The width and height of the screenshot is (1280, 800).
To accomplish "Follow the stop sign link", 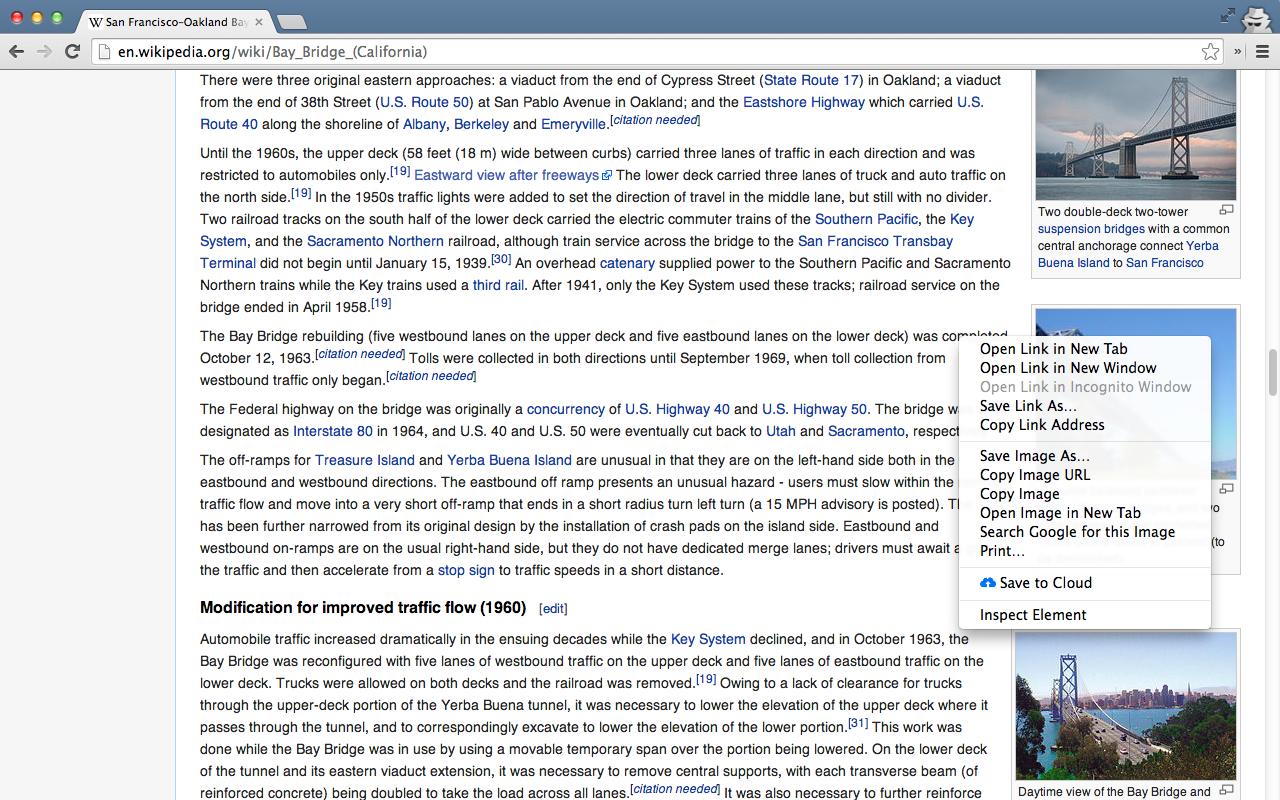I will click(466, 570).
